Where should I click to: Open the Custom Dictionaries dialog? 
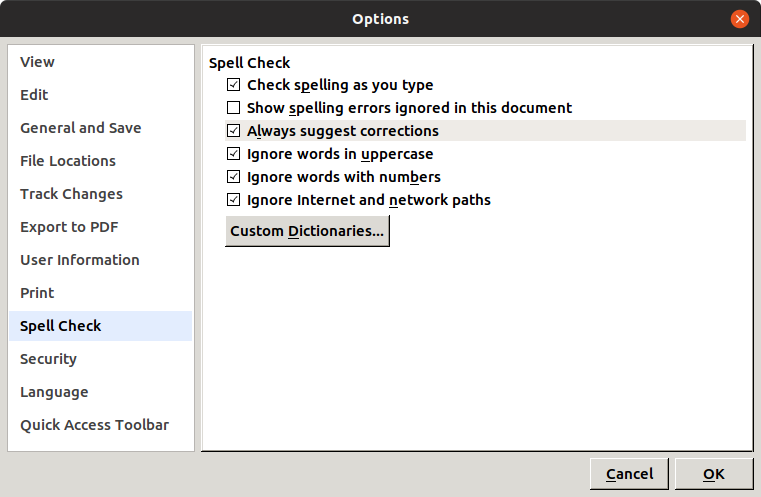tap(307, 232)
